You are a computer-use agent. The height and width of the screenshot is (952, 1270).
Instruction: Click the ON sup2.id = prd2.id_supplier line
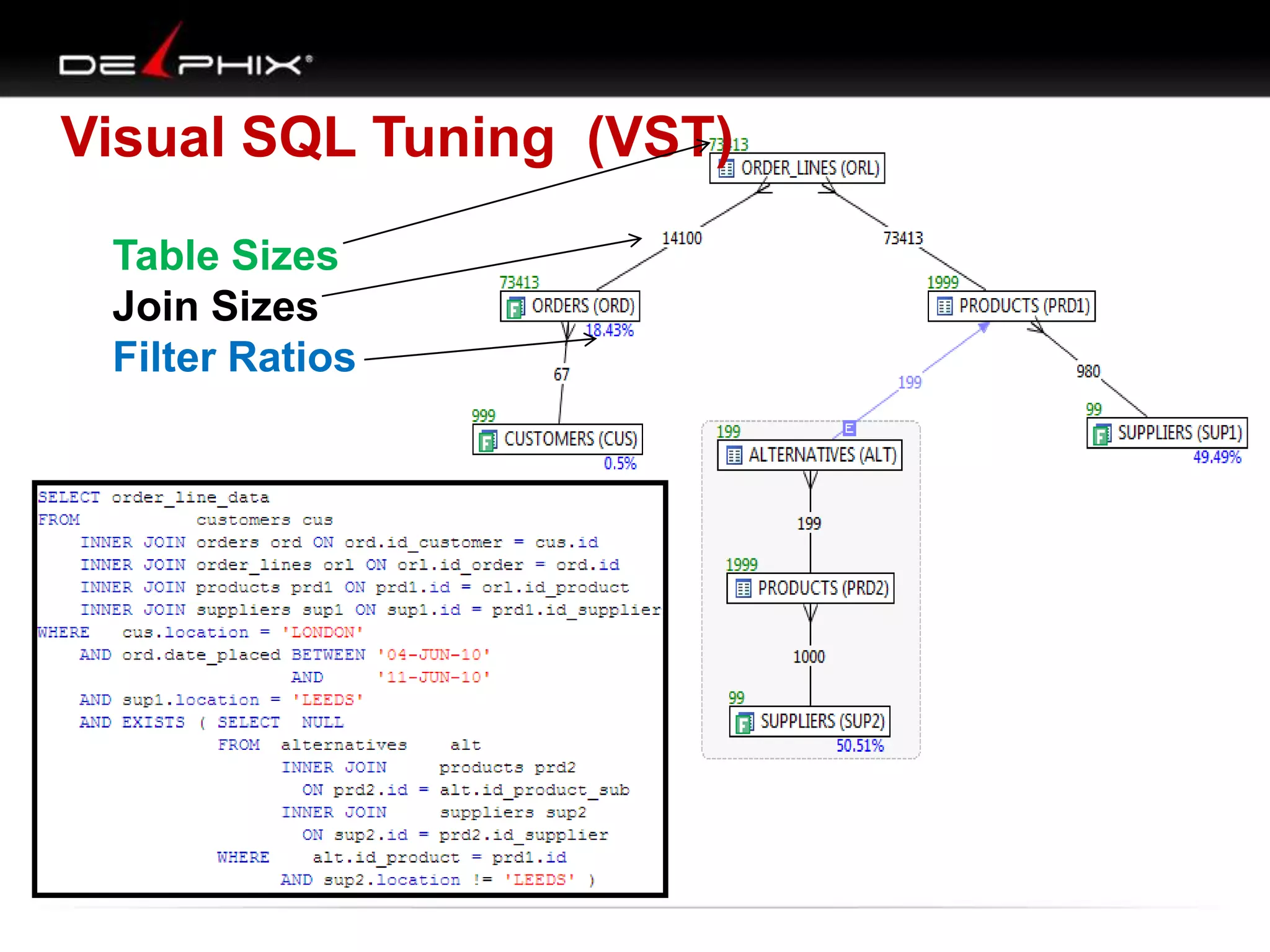455,835
